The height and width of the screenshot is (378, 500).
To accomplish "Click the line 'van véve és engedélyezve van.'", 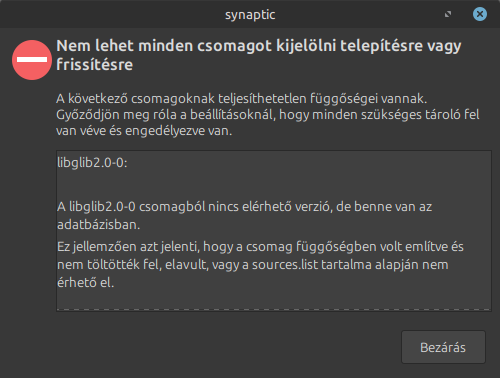I will coord(144,131).
